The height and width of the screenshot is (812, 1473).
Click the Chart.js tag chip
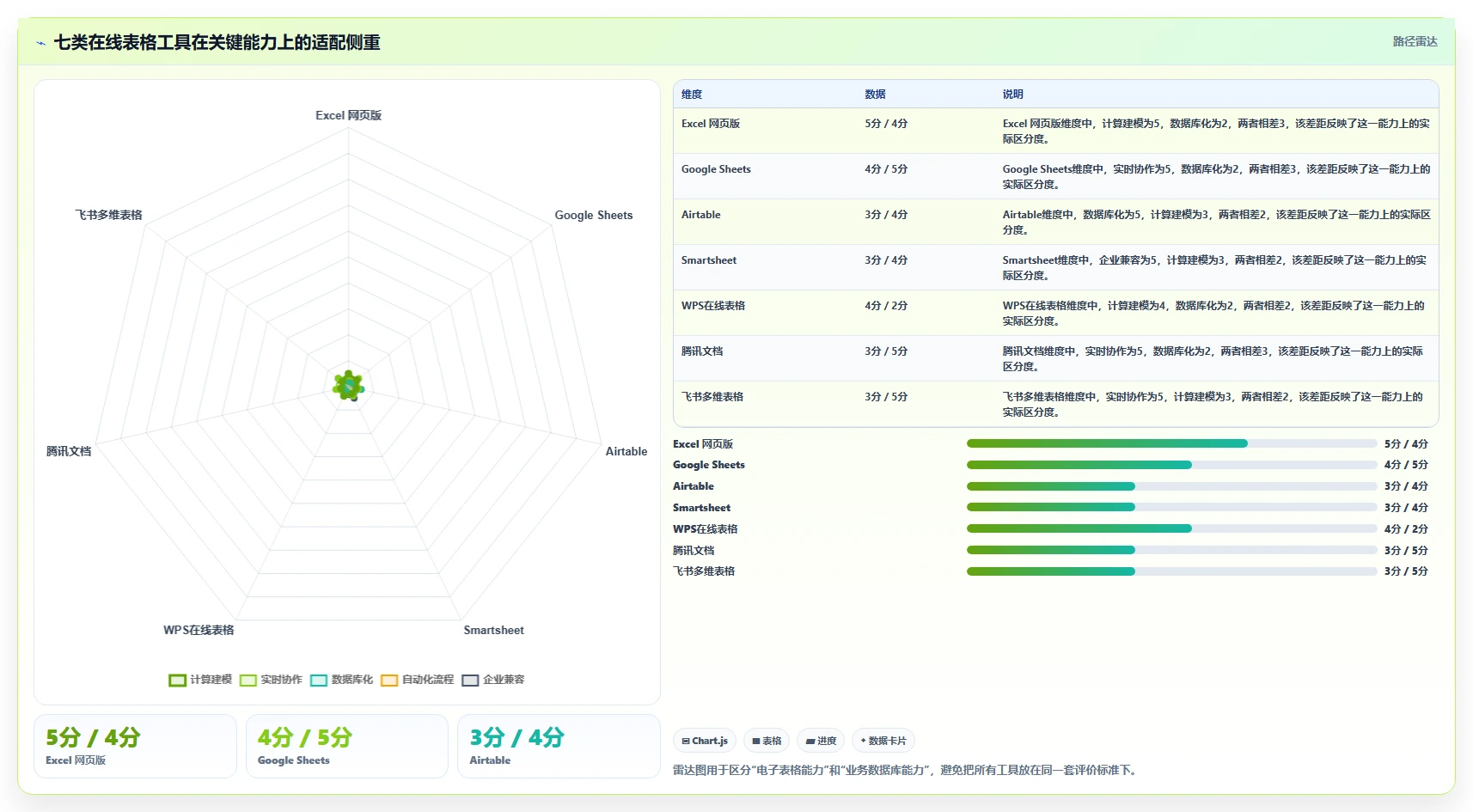pos(705,741)
